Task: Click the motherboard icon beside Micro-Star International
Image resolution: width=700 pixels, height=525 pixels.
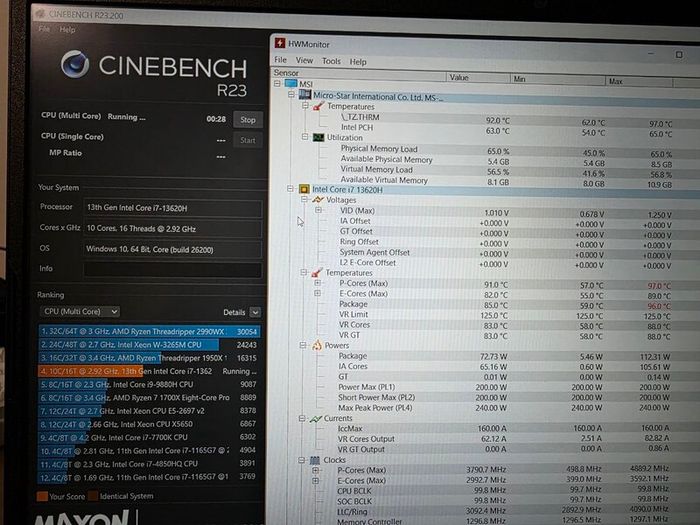Action: (x=305, y=95)
